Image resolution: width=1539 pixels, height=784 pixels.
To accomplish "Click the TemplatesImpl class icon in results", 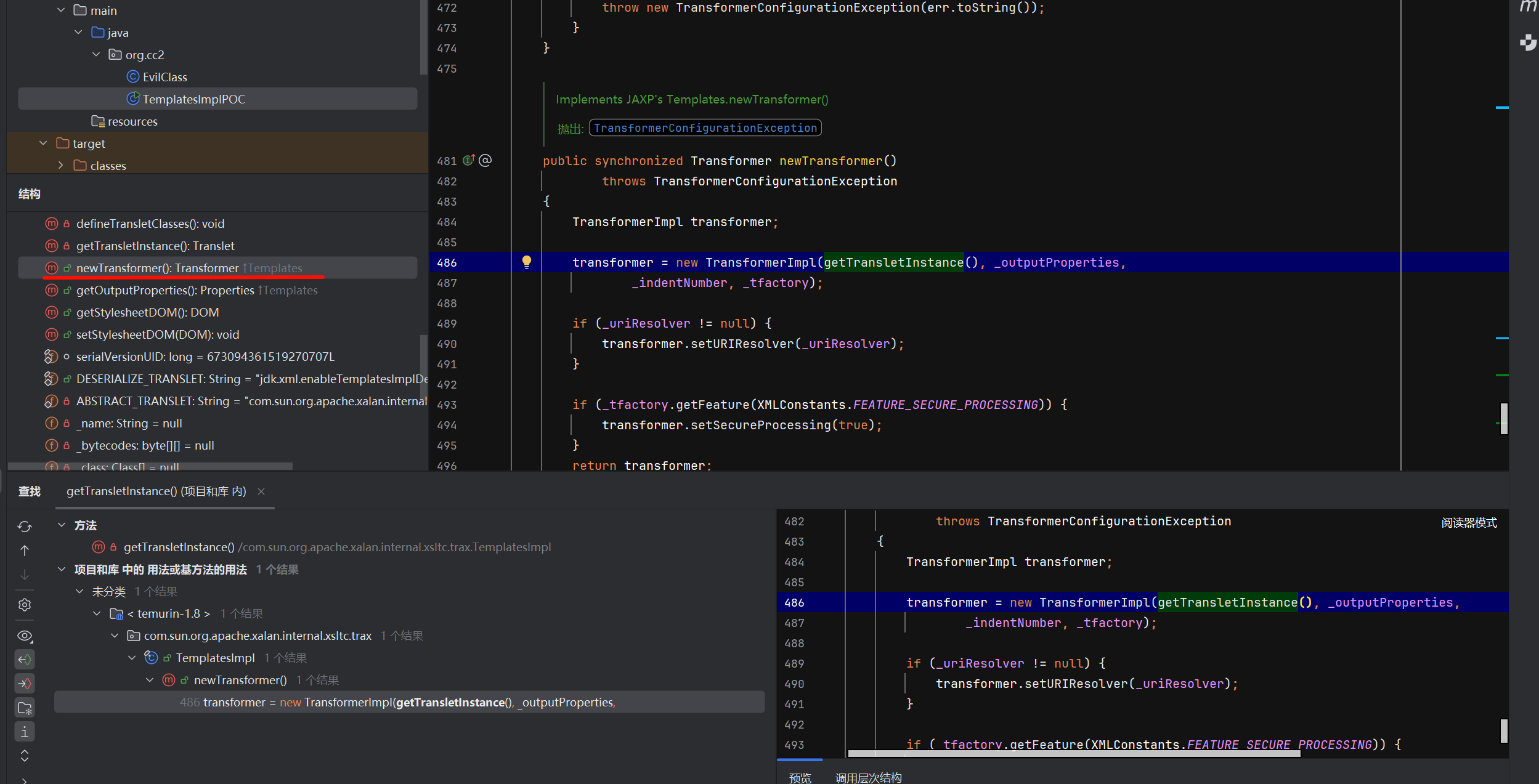I will tap(151, 658).
